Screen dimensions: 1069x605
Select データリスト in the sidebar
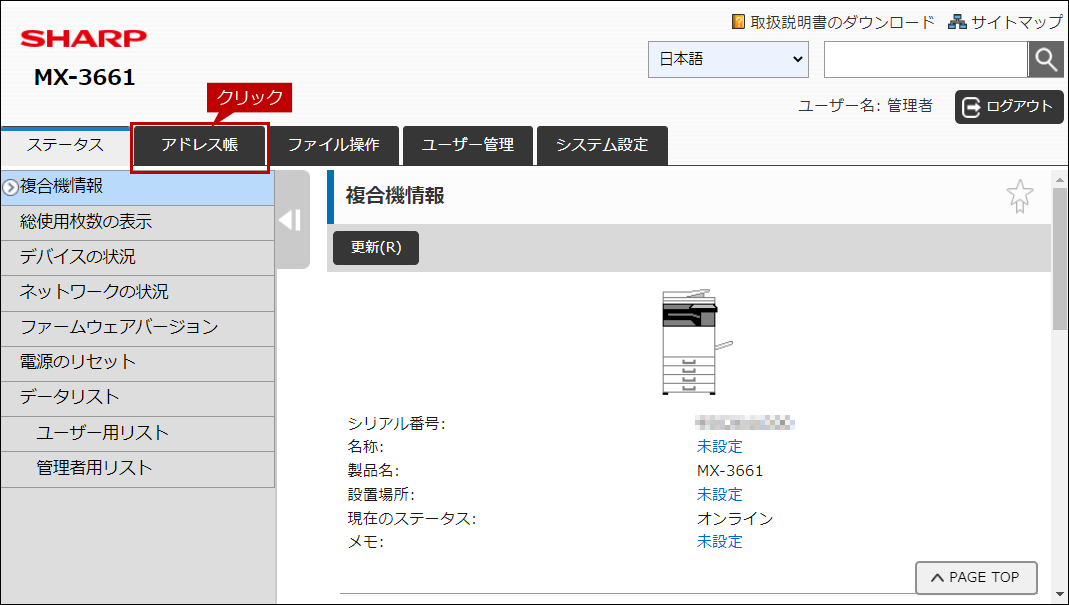point(138,398)
